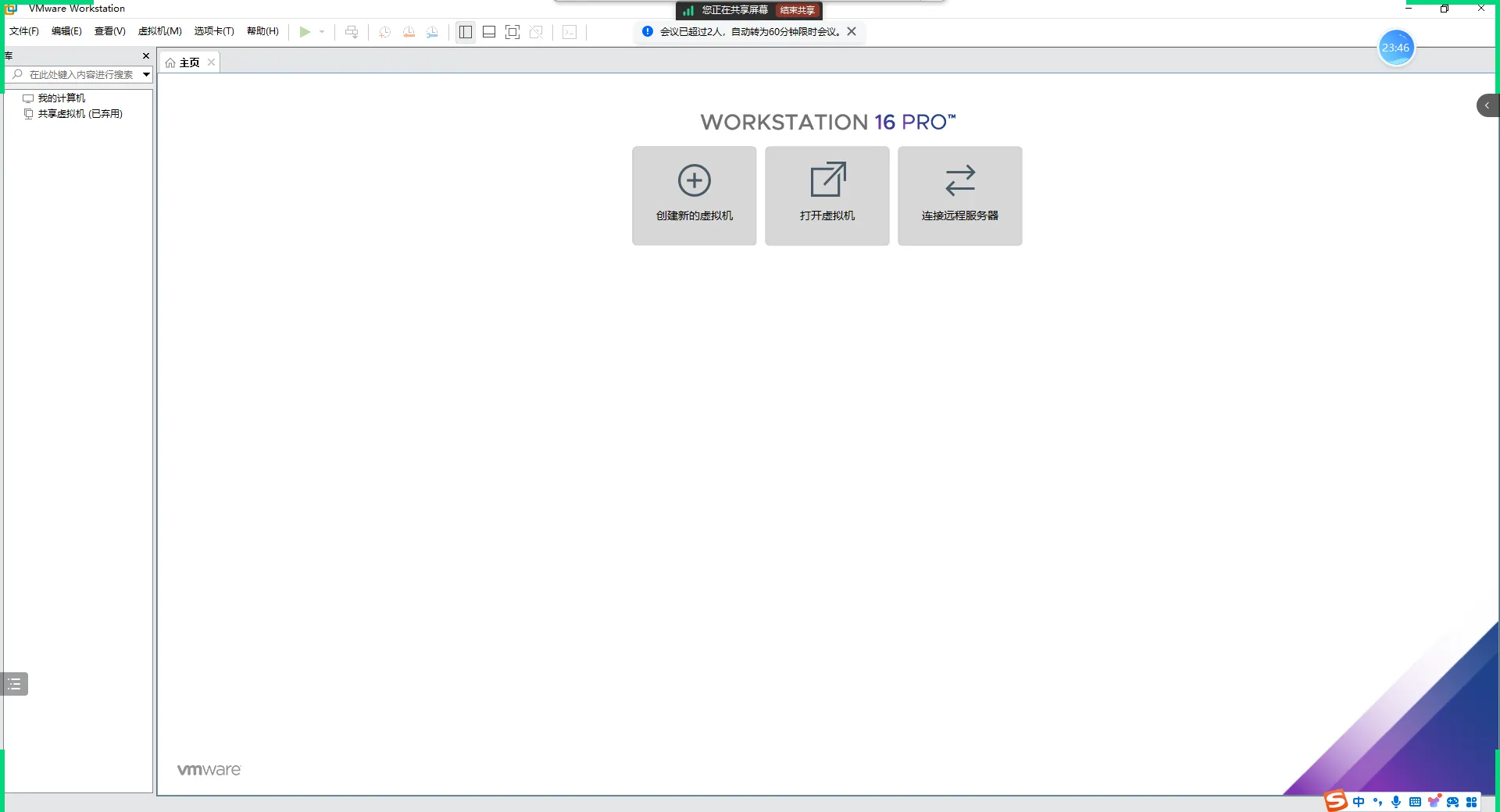Open the 查看(V) menu
The image size is (1500, 812).
[x=109, y=31]
